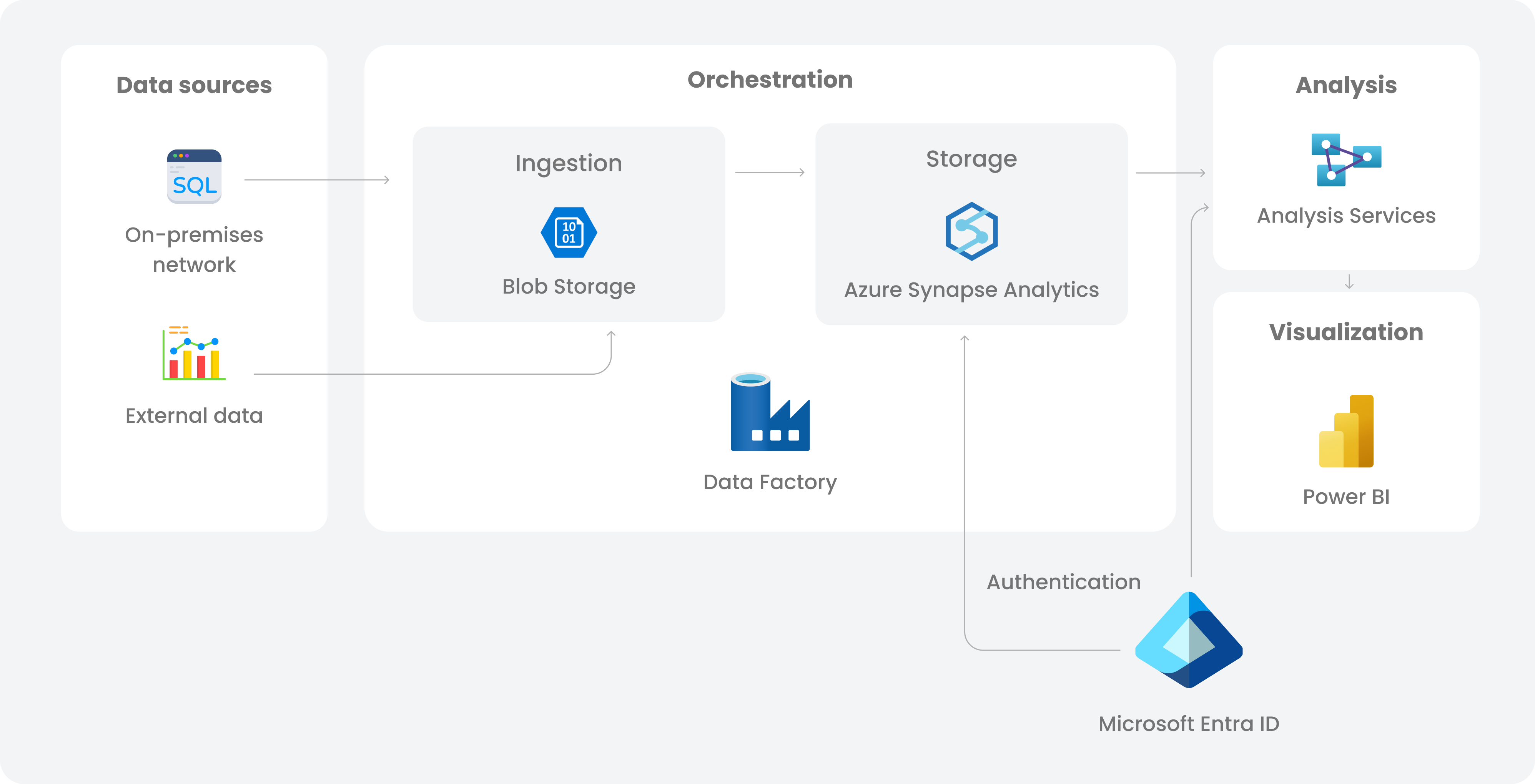Click the Visualization panel title

1346,332
